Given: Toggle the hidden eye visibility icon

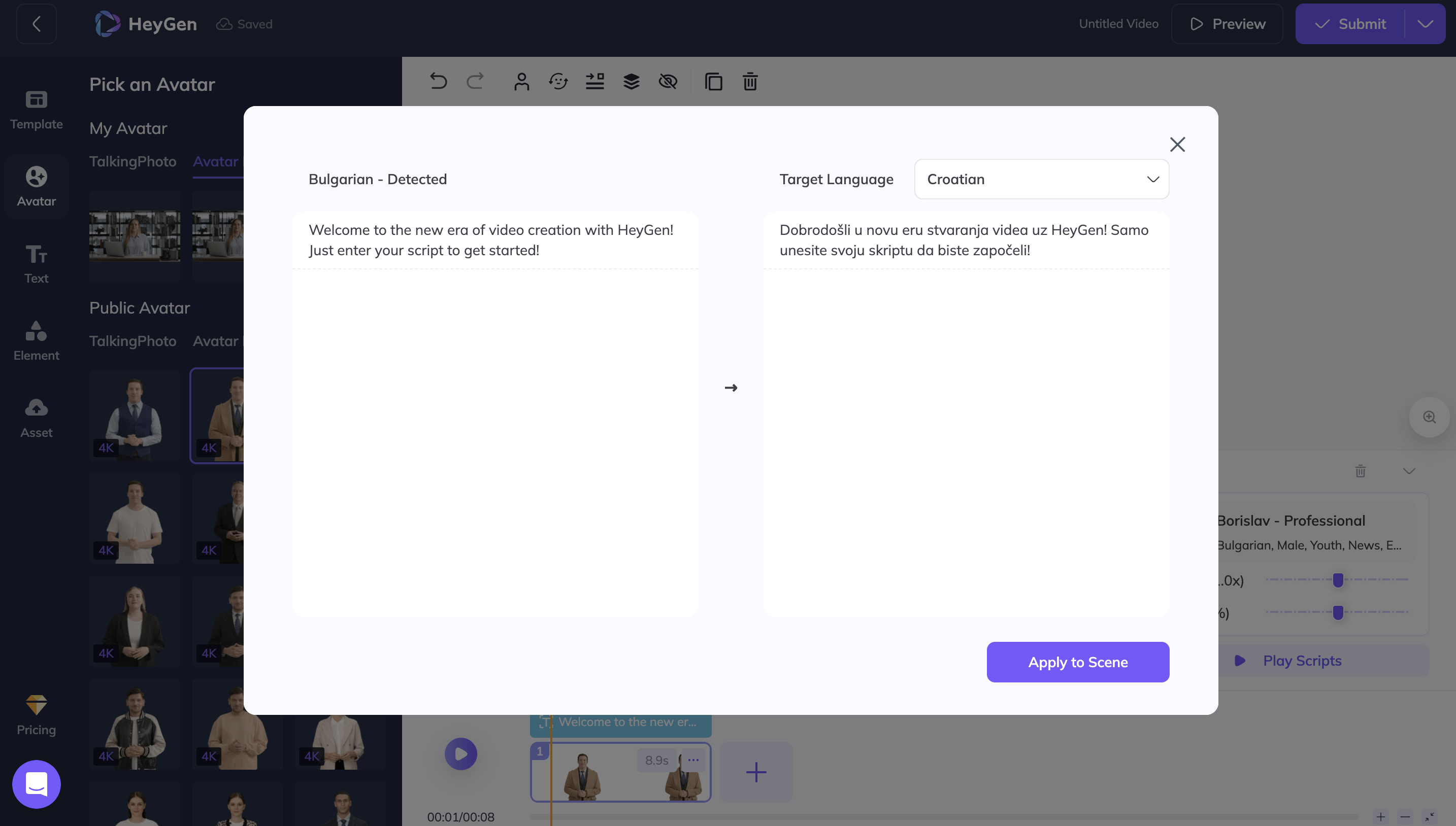Looking at the screenshot, I should 668,82.
